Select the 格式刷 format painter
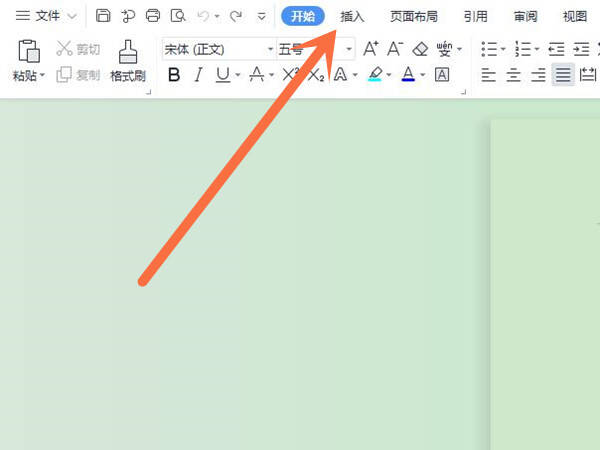 coord(128,61)
